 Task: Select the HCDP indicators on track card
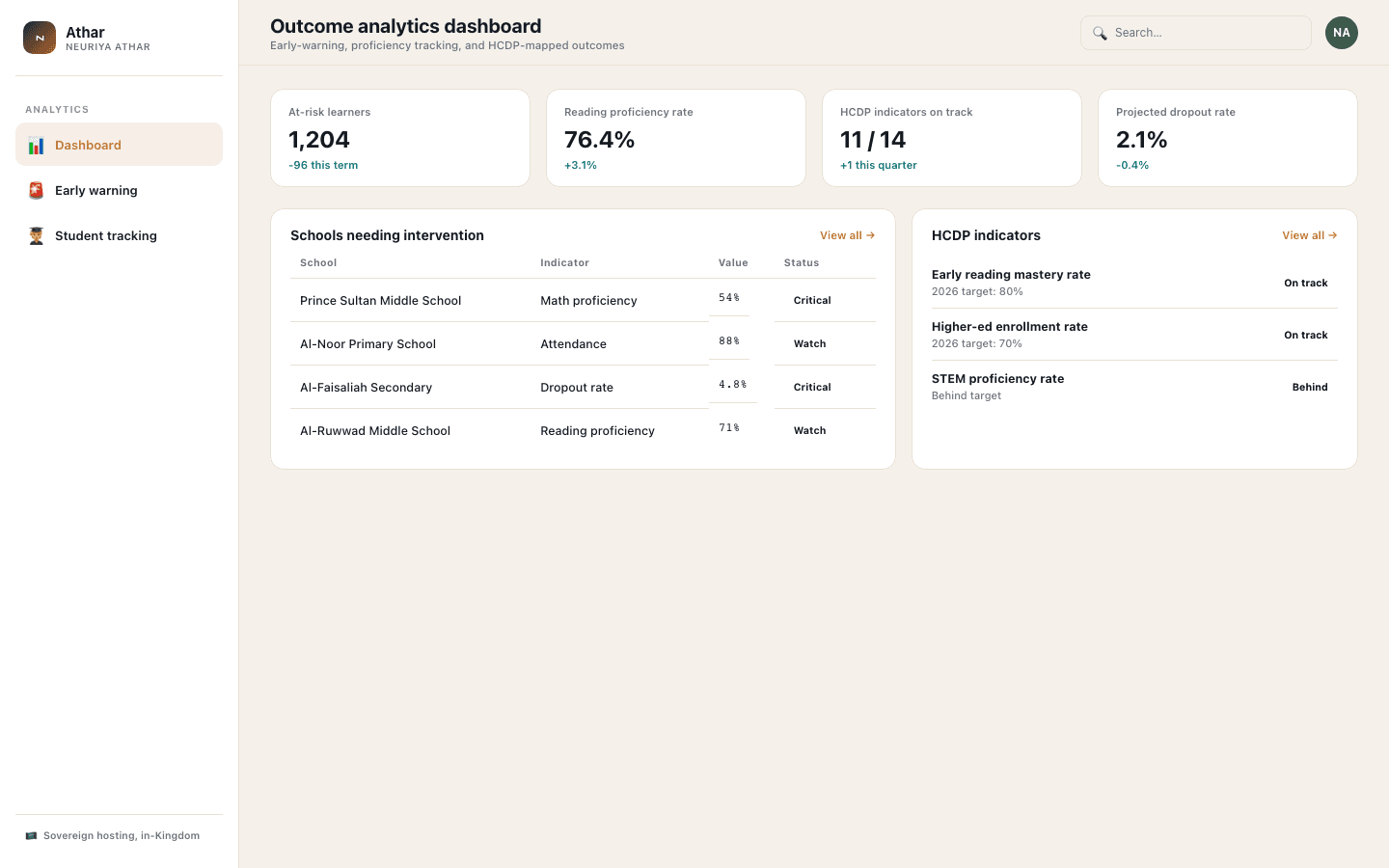[x=952, y=138]
